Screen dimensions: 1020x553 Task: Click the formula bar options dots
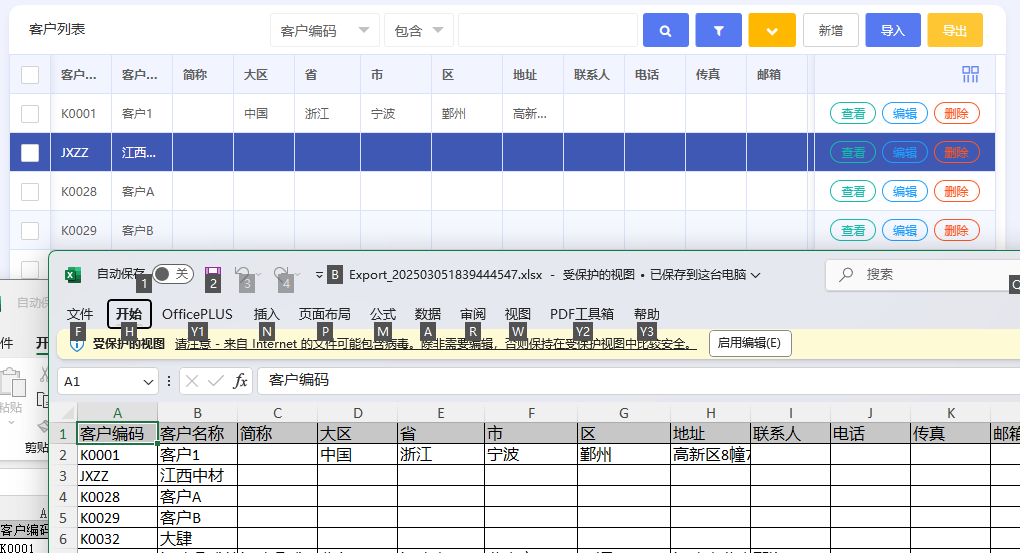click(x=168, y=381)
